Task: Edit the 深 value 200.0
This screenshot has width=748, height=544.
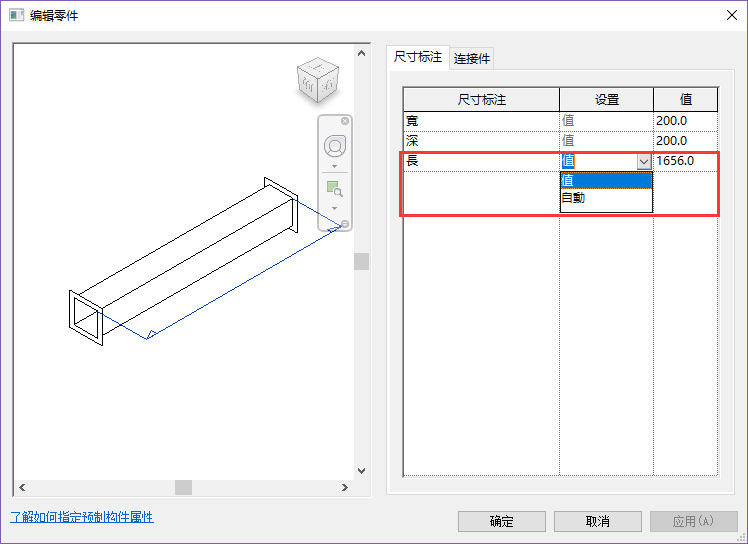Action: coord(686,141)
